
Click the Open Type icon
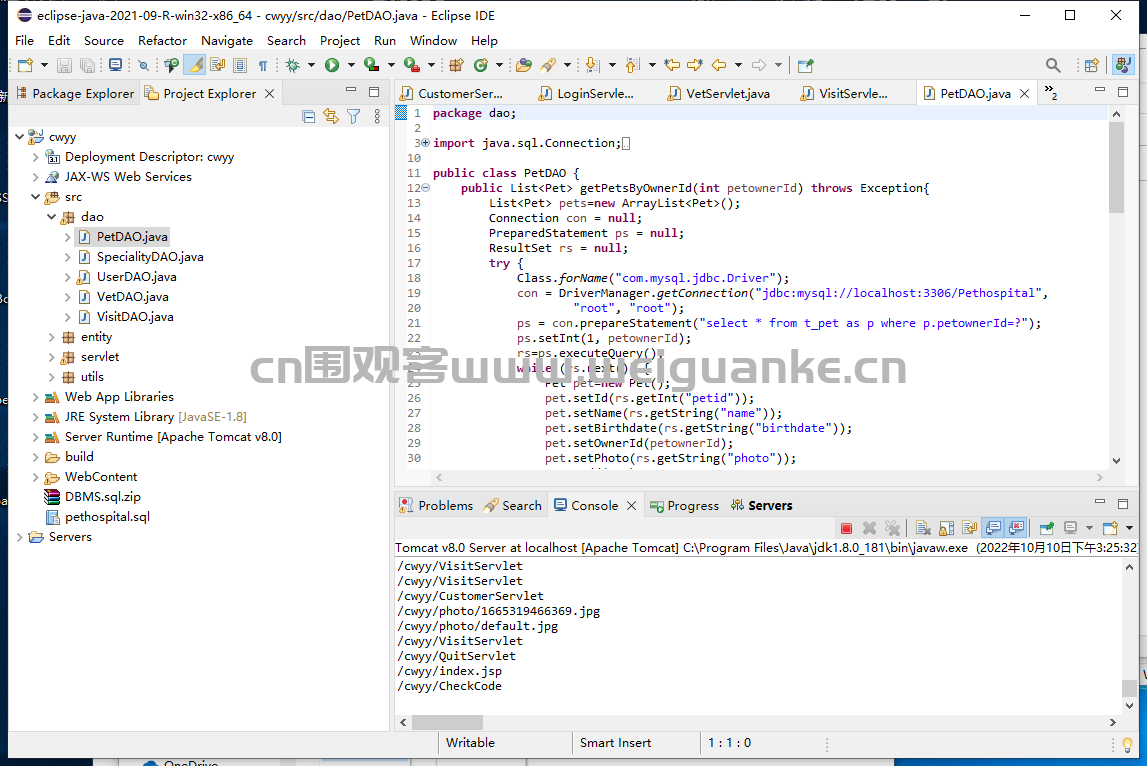(524, 65)
